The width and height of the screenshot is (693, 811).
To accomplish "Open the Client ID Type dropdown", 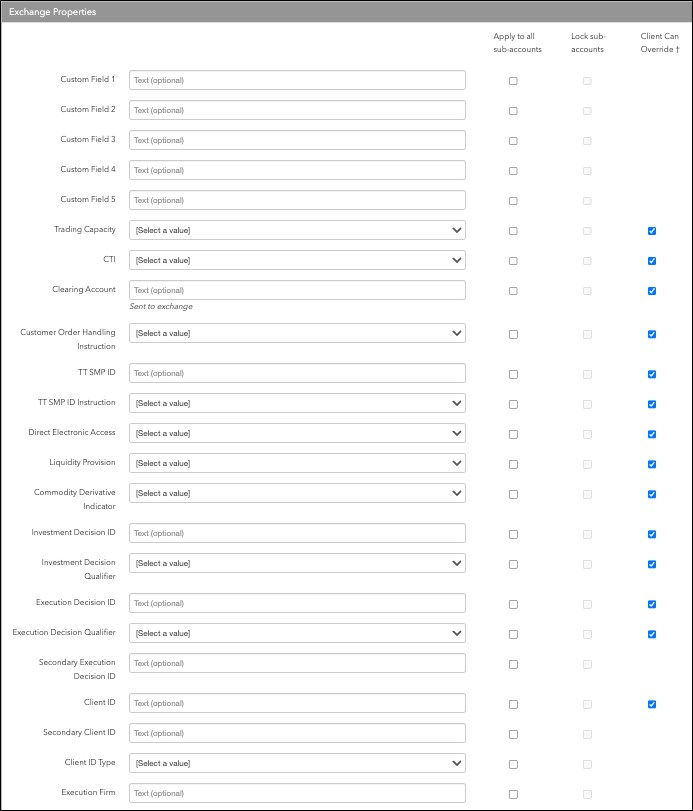I will [x=297, y=763].
